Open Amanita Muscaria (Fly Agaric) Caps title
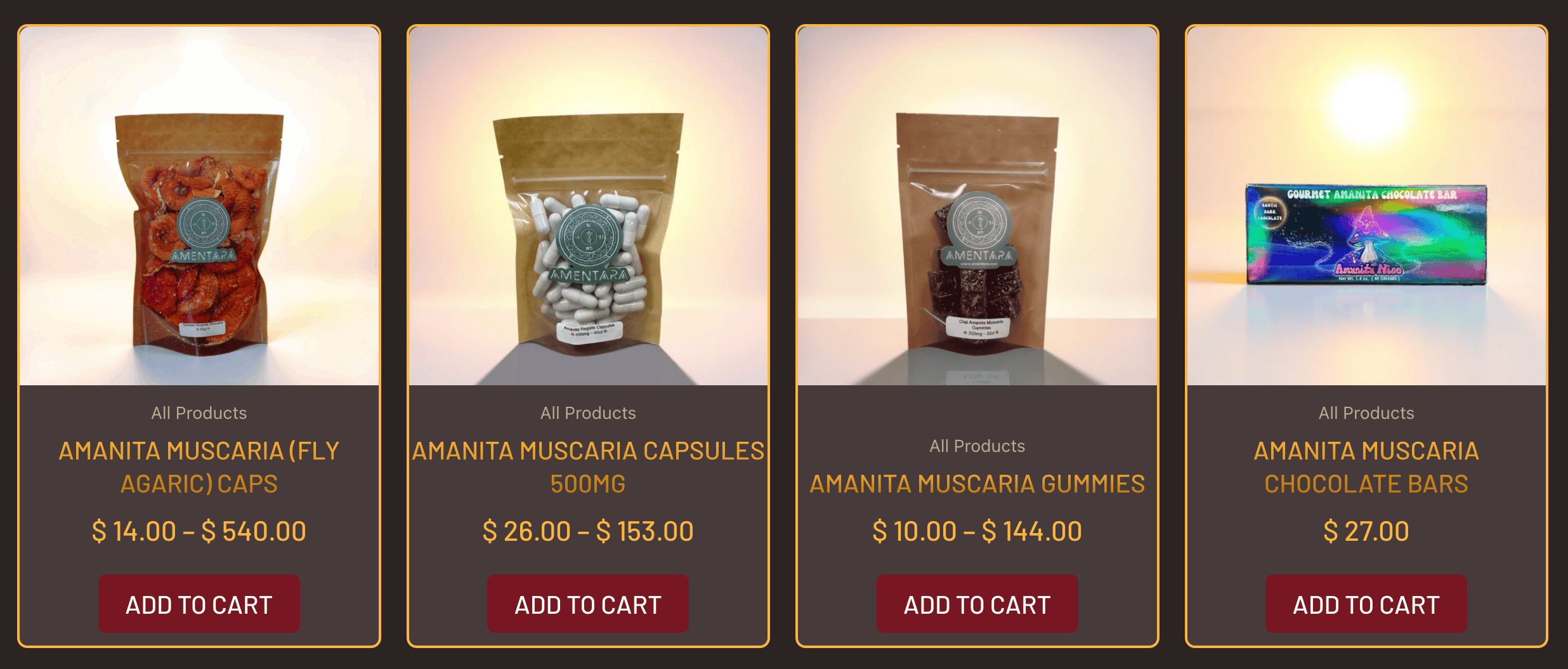This screenshot has width=1568, height=669. click(199, 467)
